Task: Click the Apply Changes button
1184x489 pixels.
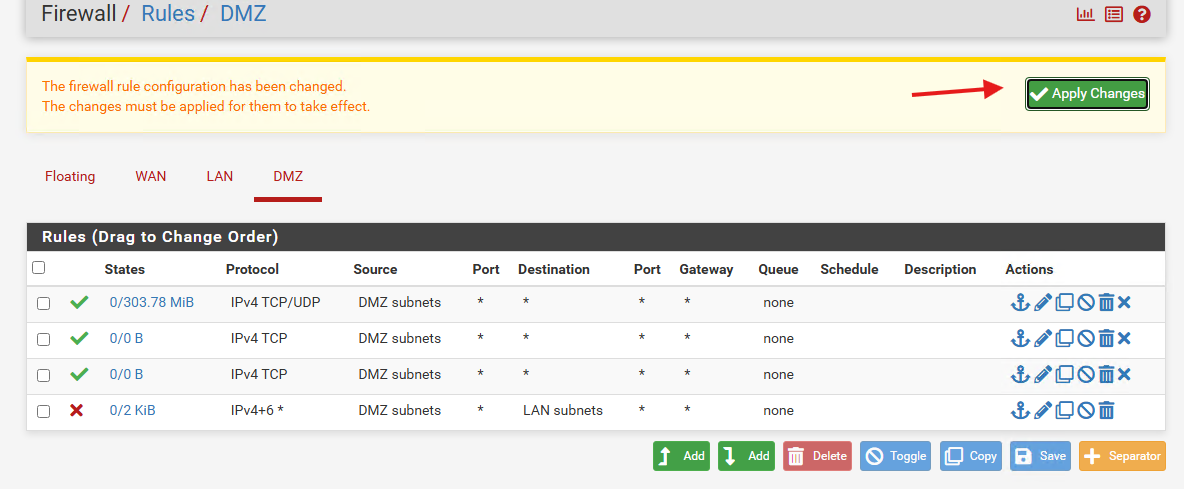Action: [1087, 94]
